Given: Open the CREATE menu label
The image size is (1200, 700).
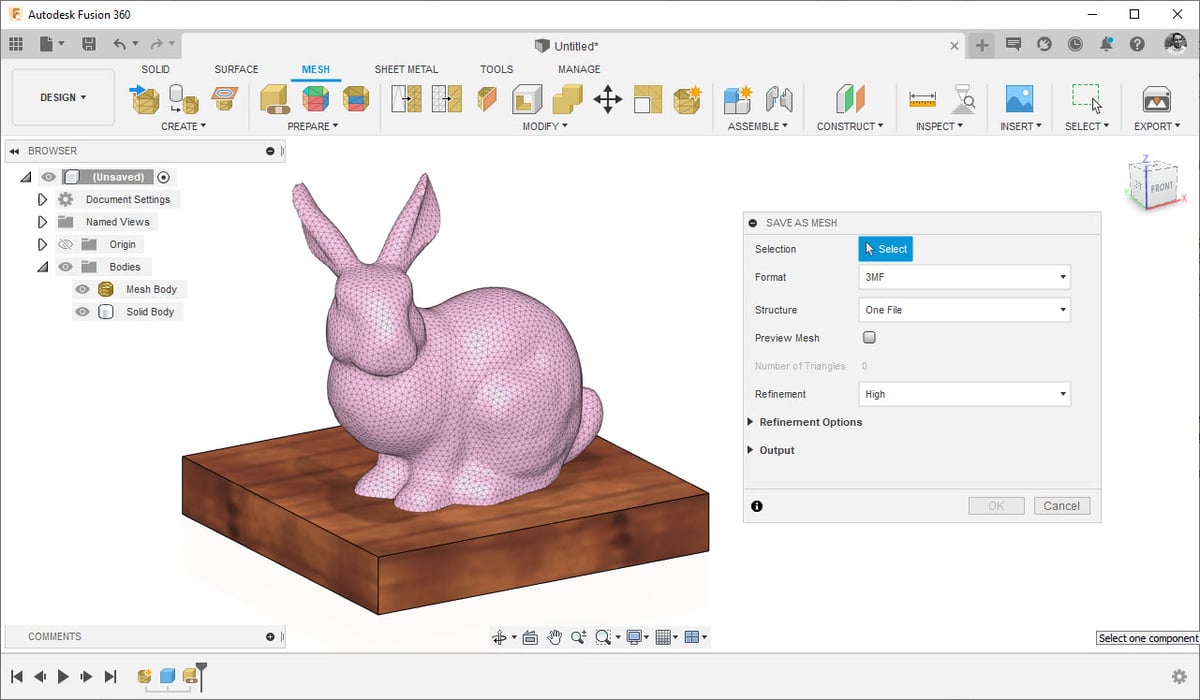Looking at the screenshot, I should tap(183, 126).
